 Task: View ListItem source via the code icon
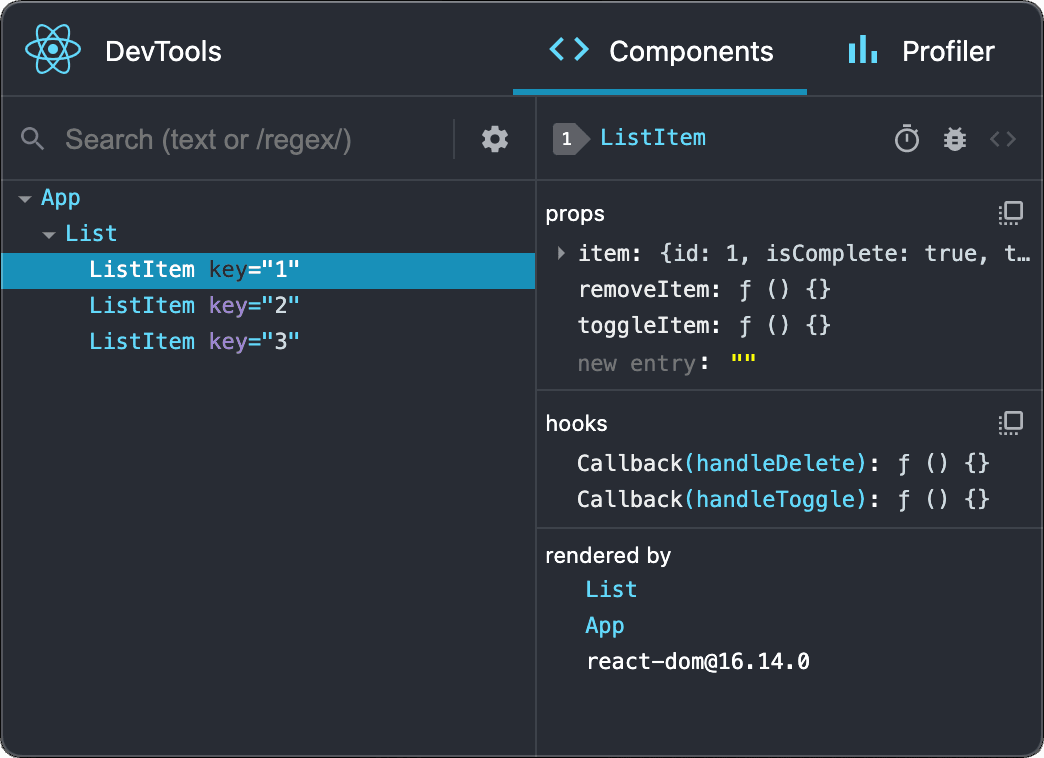pos(1003,140)
